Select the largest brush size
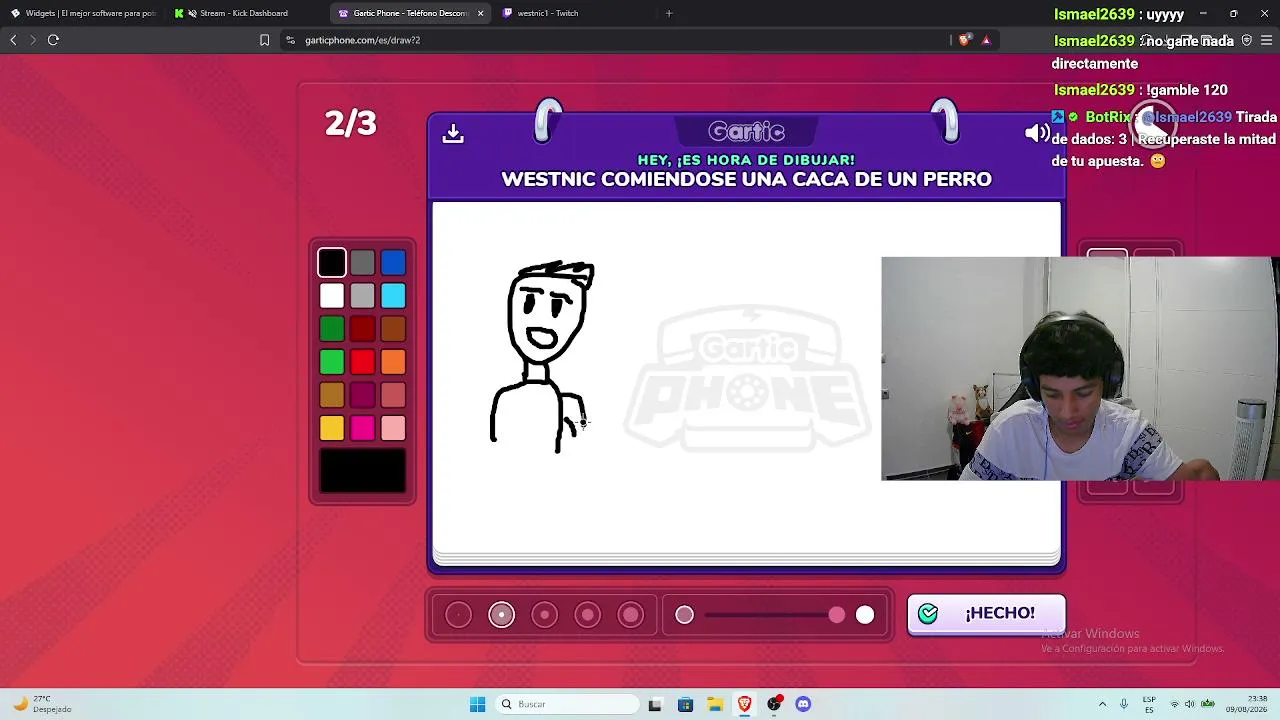 (x=630, y=615)
